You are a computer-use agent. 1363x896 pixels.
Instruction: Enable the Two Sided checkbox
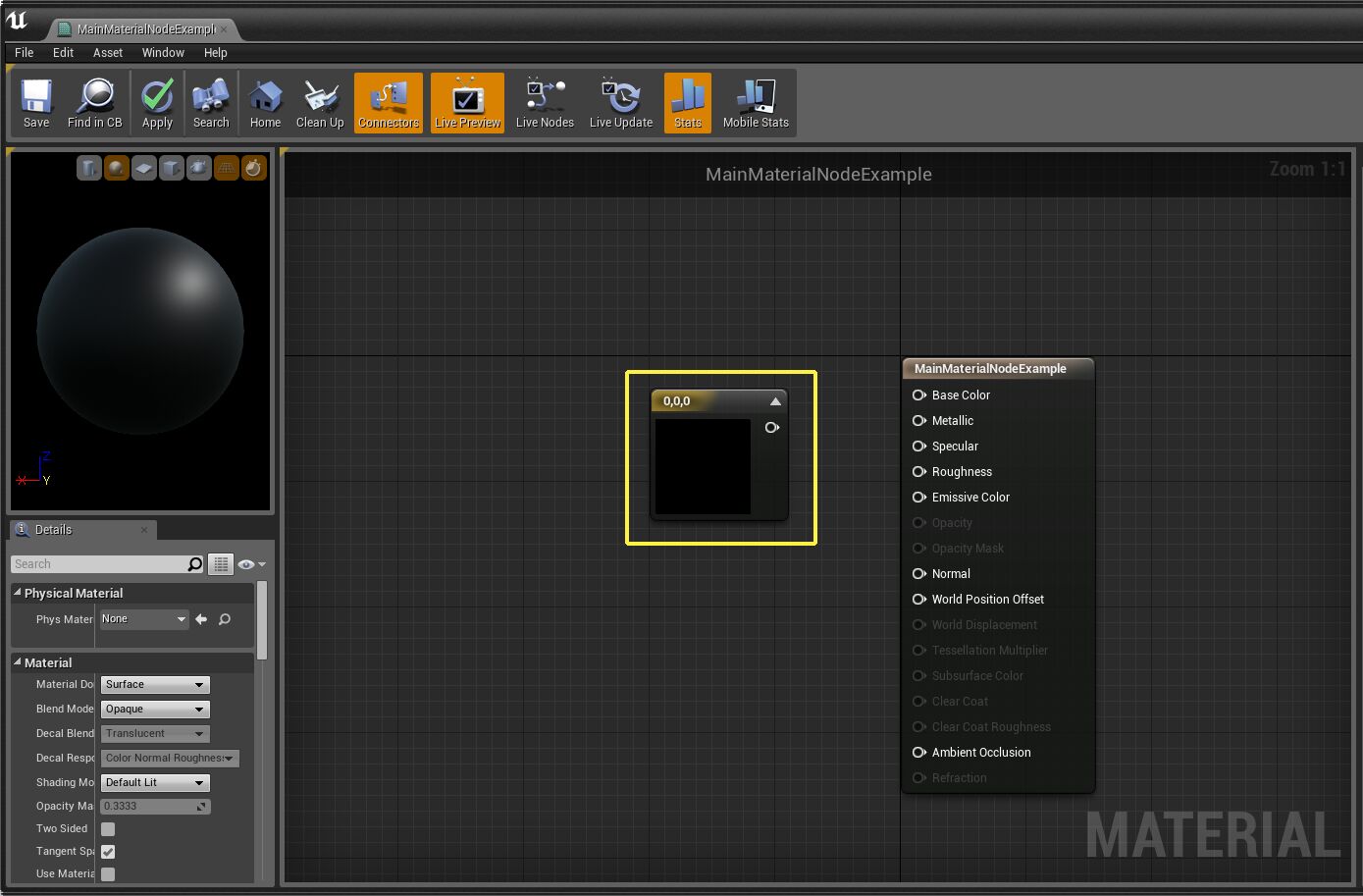pos(107,828)
